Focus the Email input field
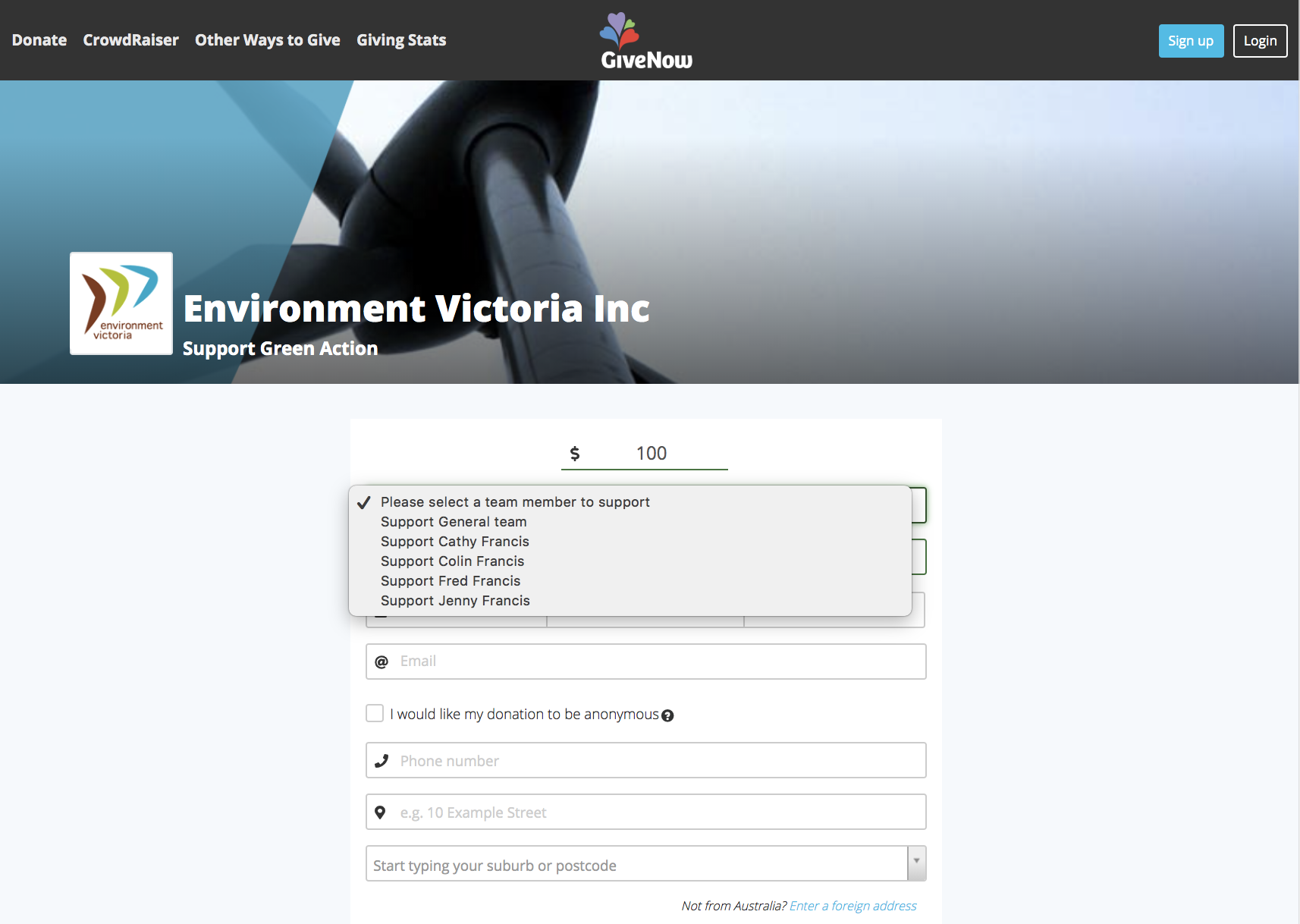1300x924 pixels. tap(646, 662)
